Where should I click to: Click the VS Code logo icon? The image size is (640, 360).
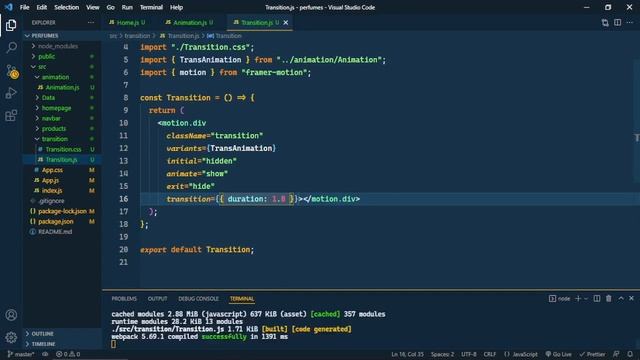pos(9,7)
